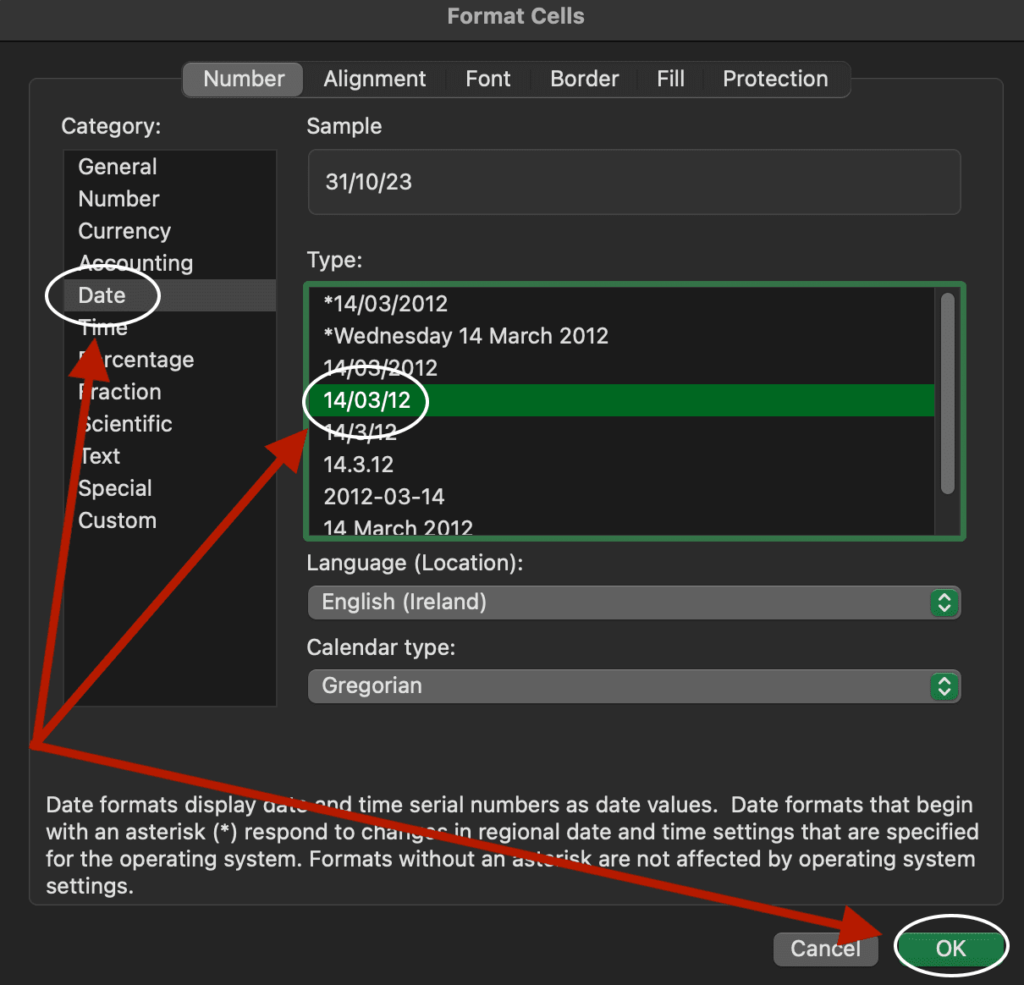Image resolution: width=1024 pixels, height=985 pixels.
Task: Click the Type list scrollbar
Action: [947, 392]
